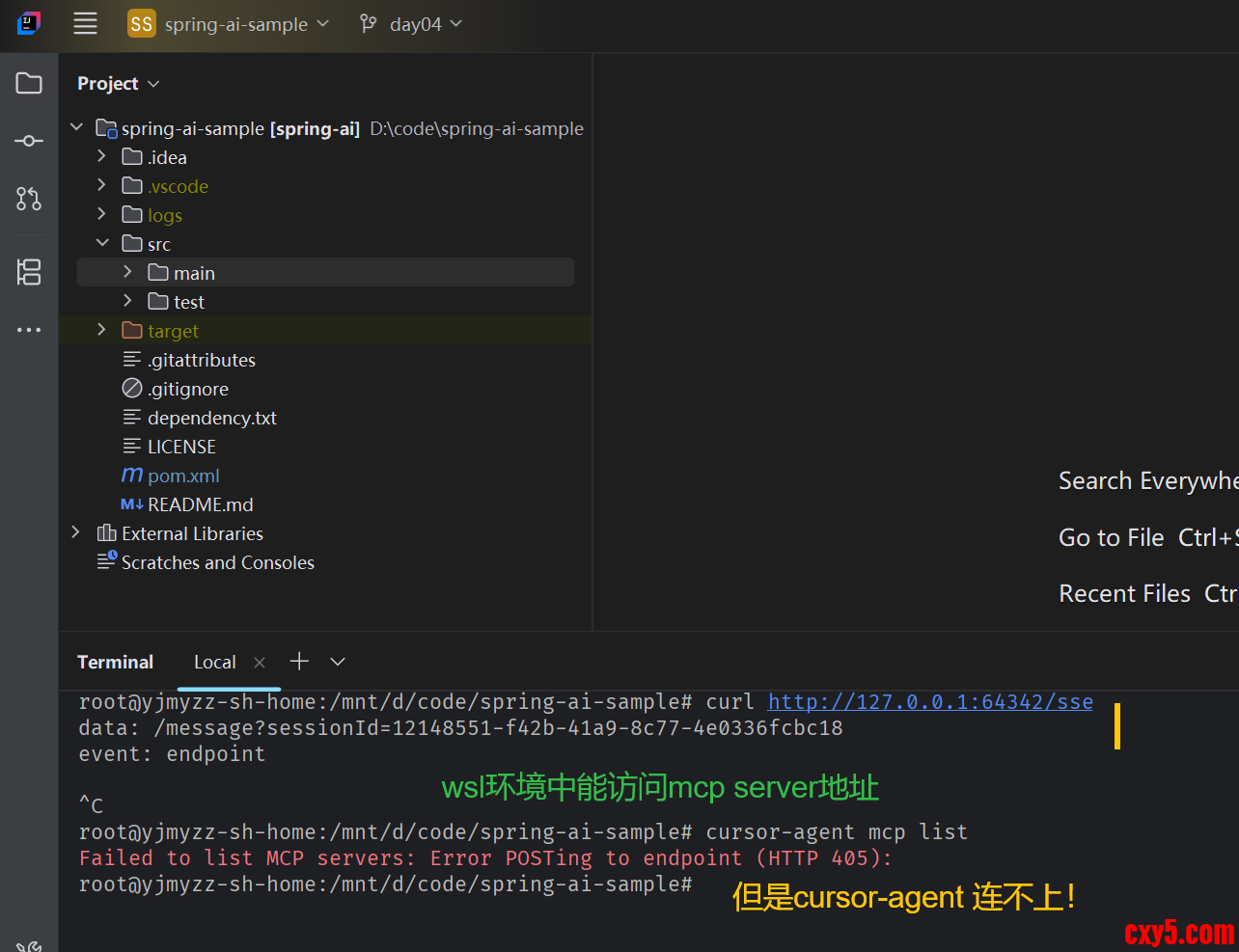
Task: Show more tool windows via ellipsis
Action: click(x=29, y=330)
